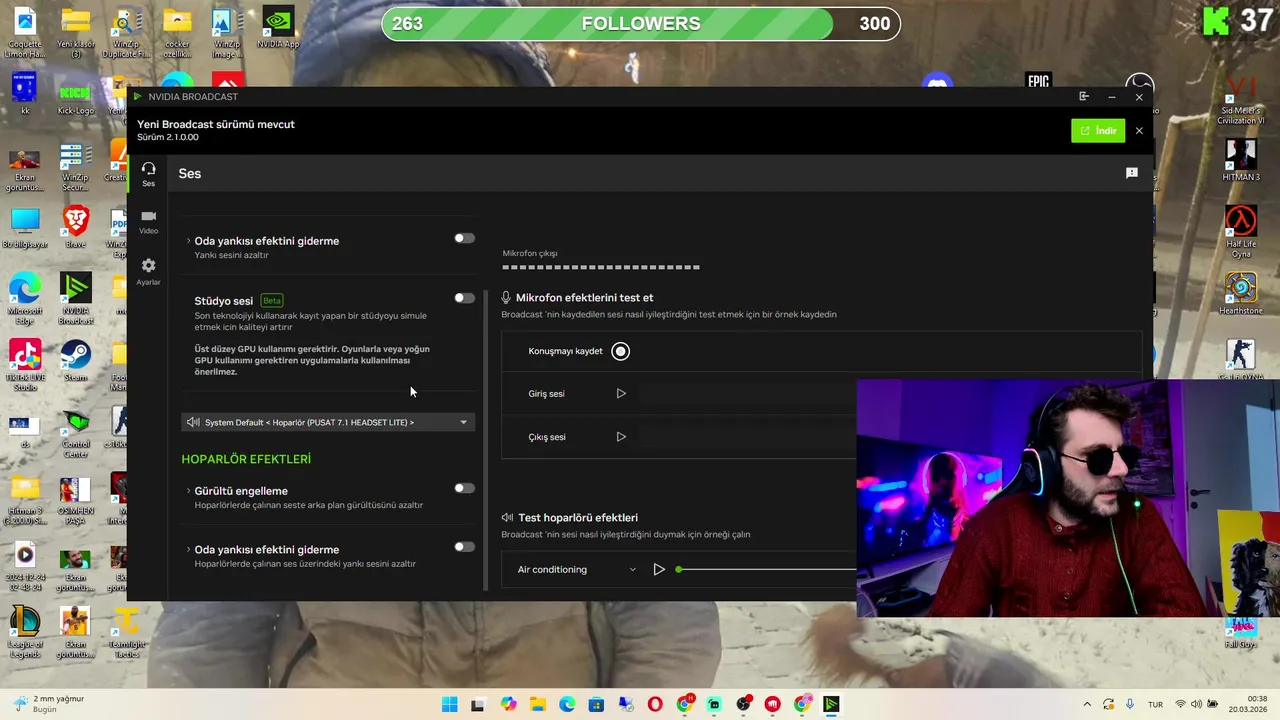Open the League of Legends desktop icon

pyautogui.click(x=25, y=632)
